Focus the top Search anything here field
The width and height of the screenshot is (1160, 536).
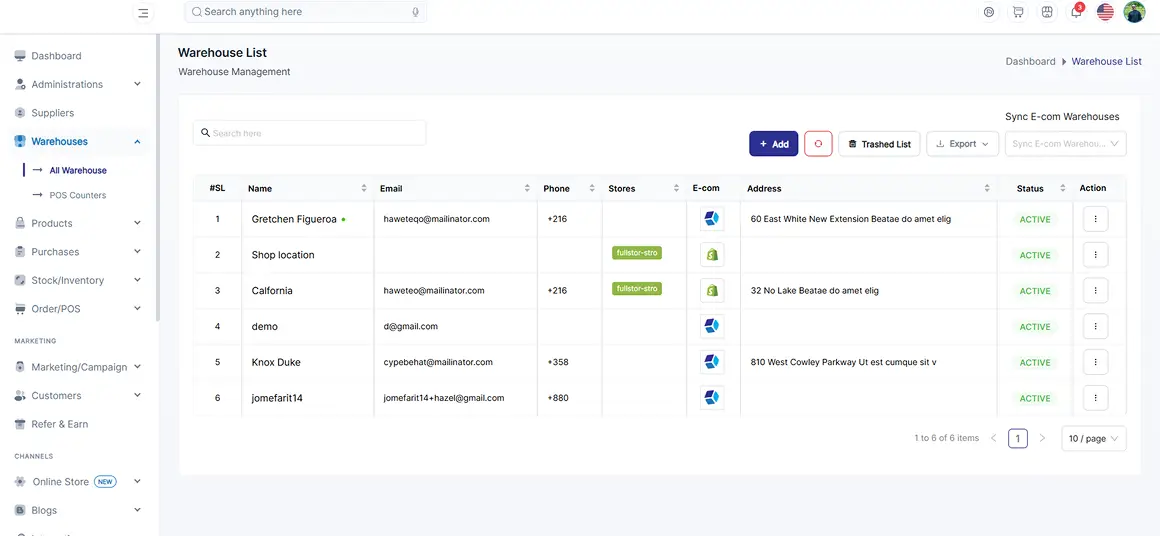coord(306,12)
